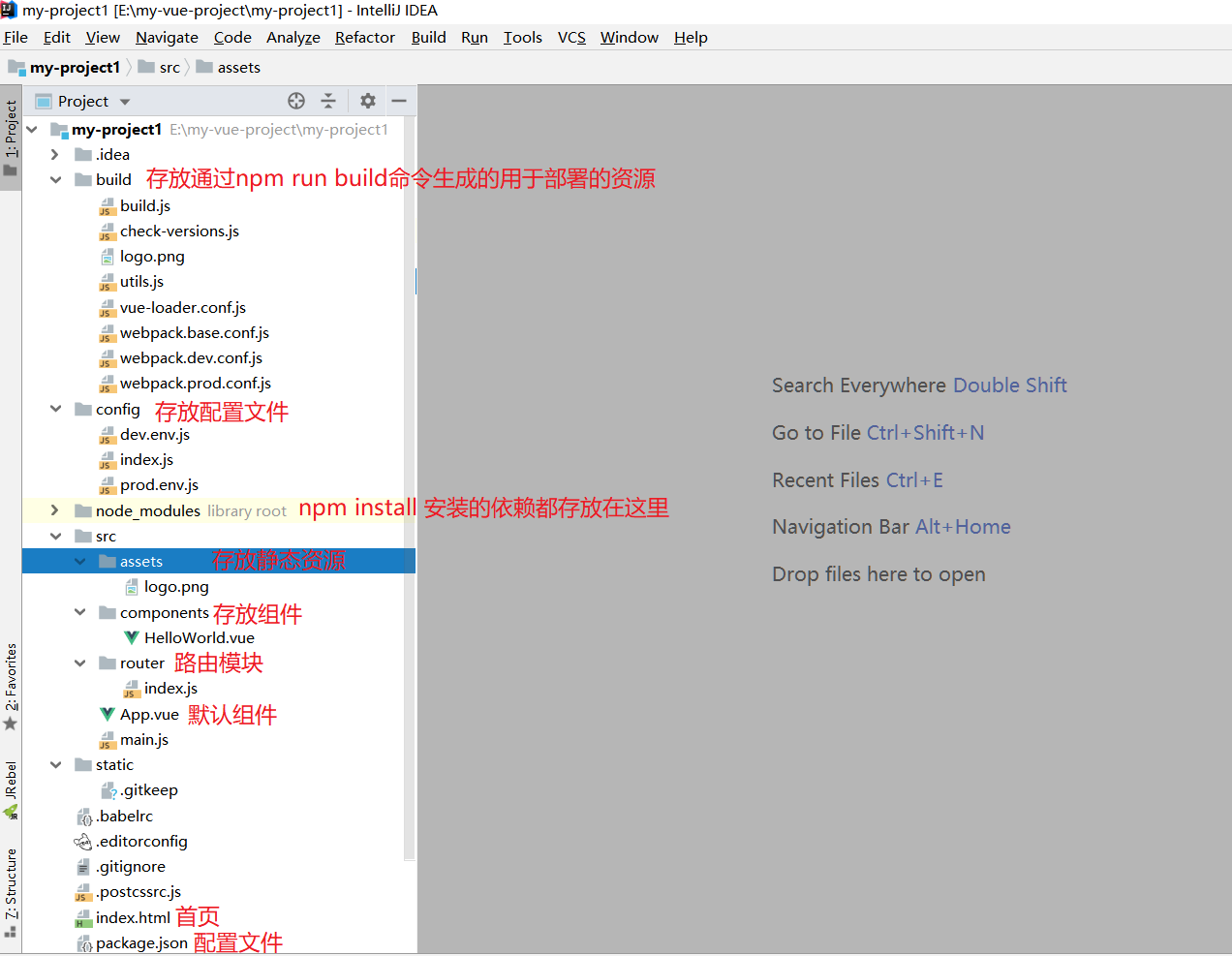Select the .postcssrc.js file icon

[x=83, y=892]
